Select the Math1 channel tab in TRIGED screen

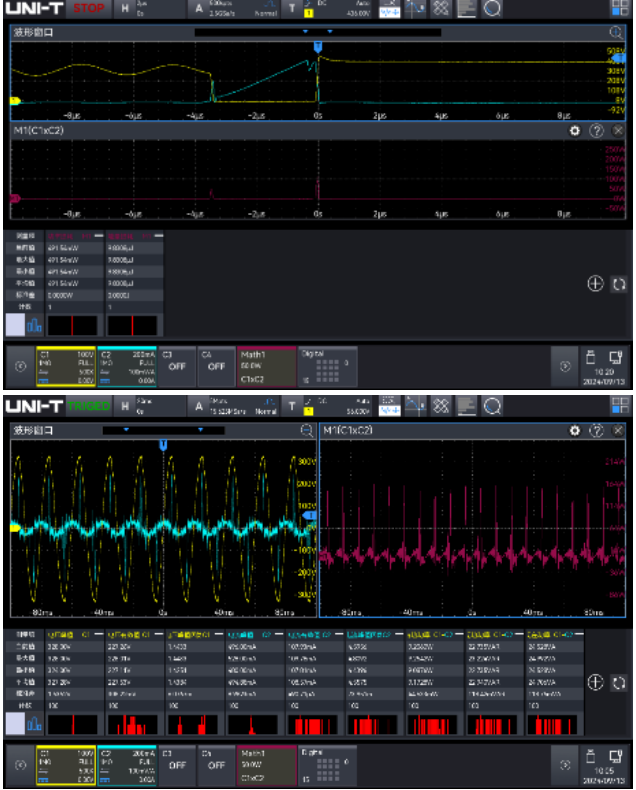tap(265, 765)
